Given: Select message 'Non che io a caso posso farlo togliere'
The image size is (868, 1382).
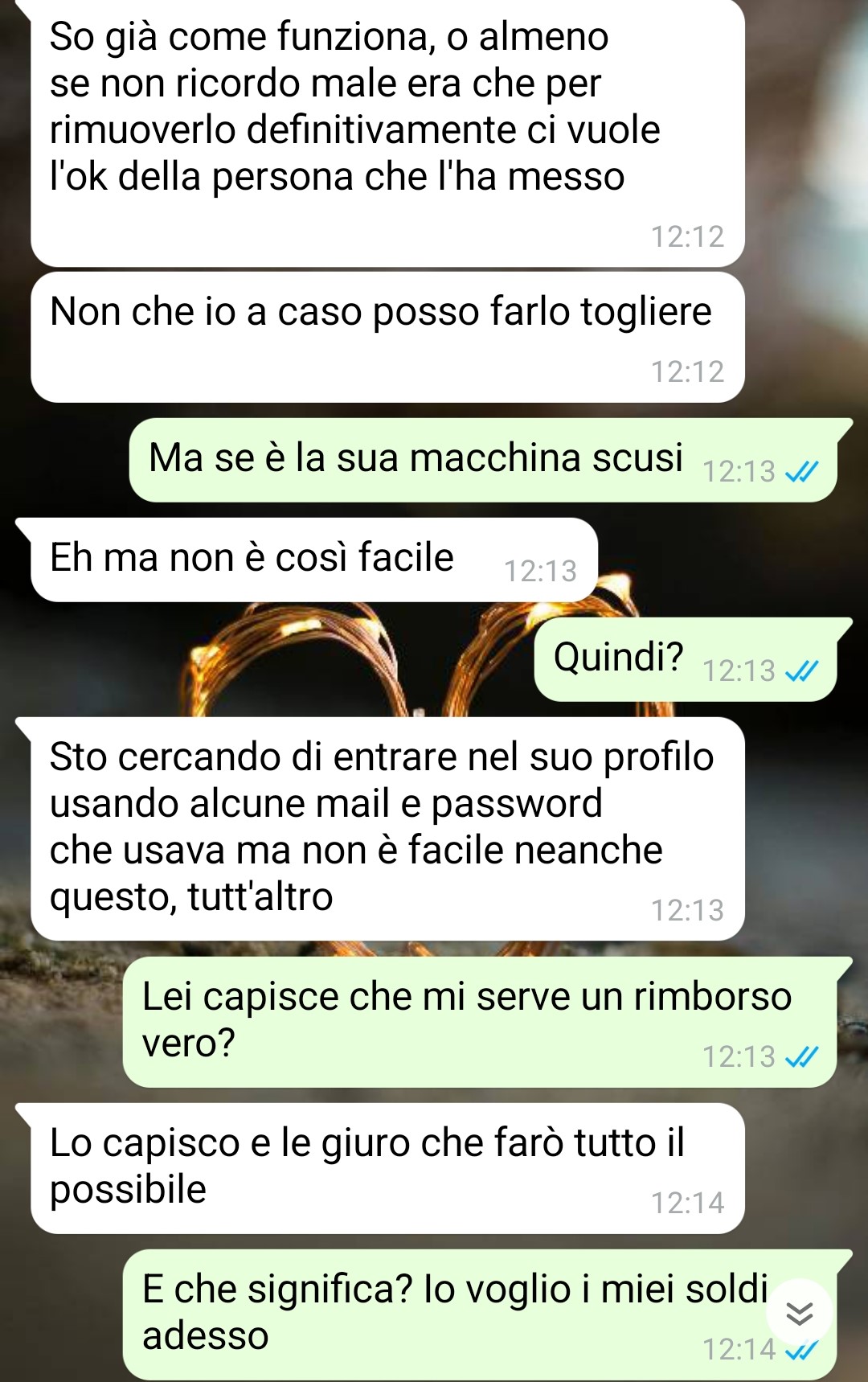Looking at the screenshot, I should (x=387, y=338).
